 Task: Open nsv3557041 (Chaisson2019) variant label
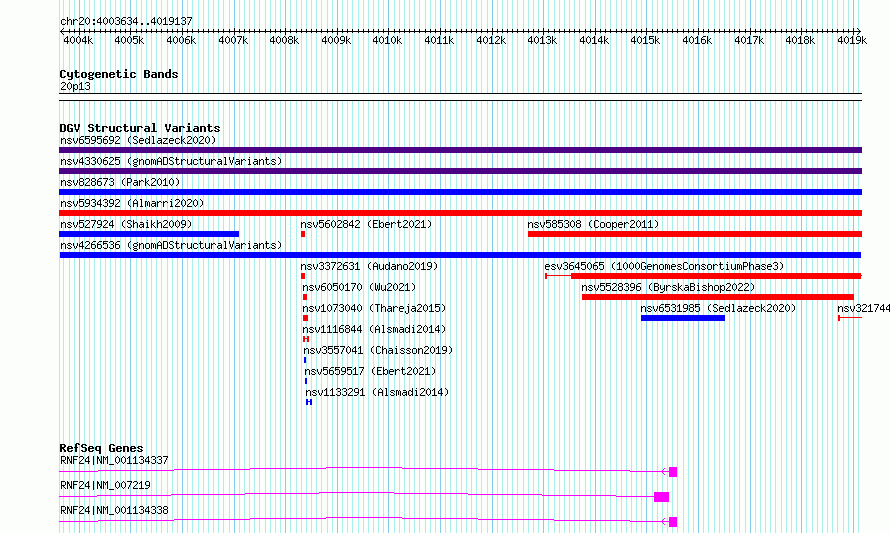[378, 350]
